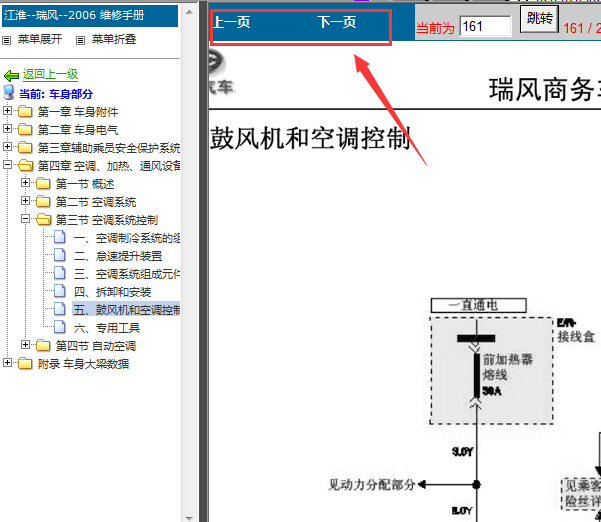Click the 菜单展开 icon
The image size is (601, 522).
pos(7,40)
